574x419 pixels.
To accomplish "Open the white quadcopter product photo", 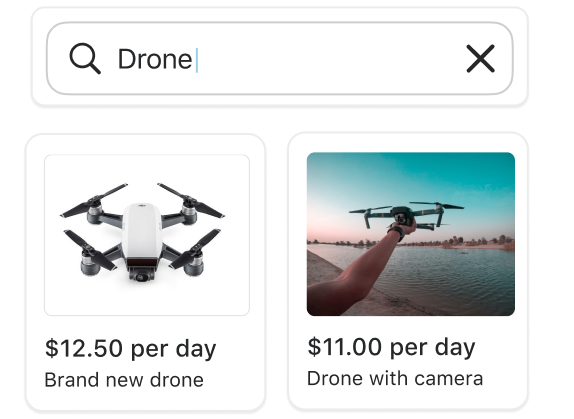I will pos(147,235).
